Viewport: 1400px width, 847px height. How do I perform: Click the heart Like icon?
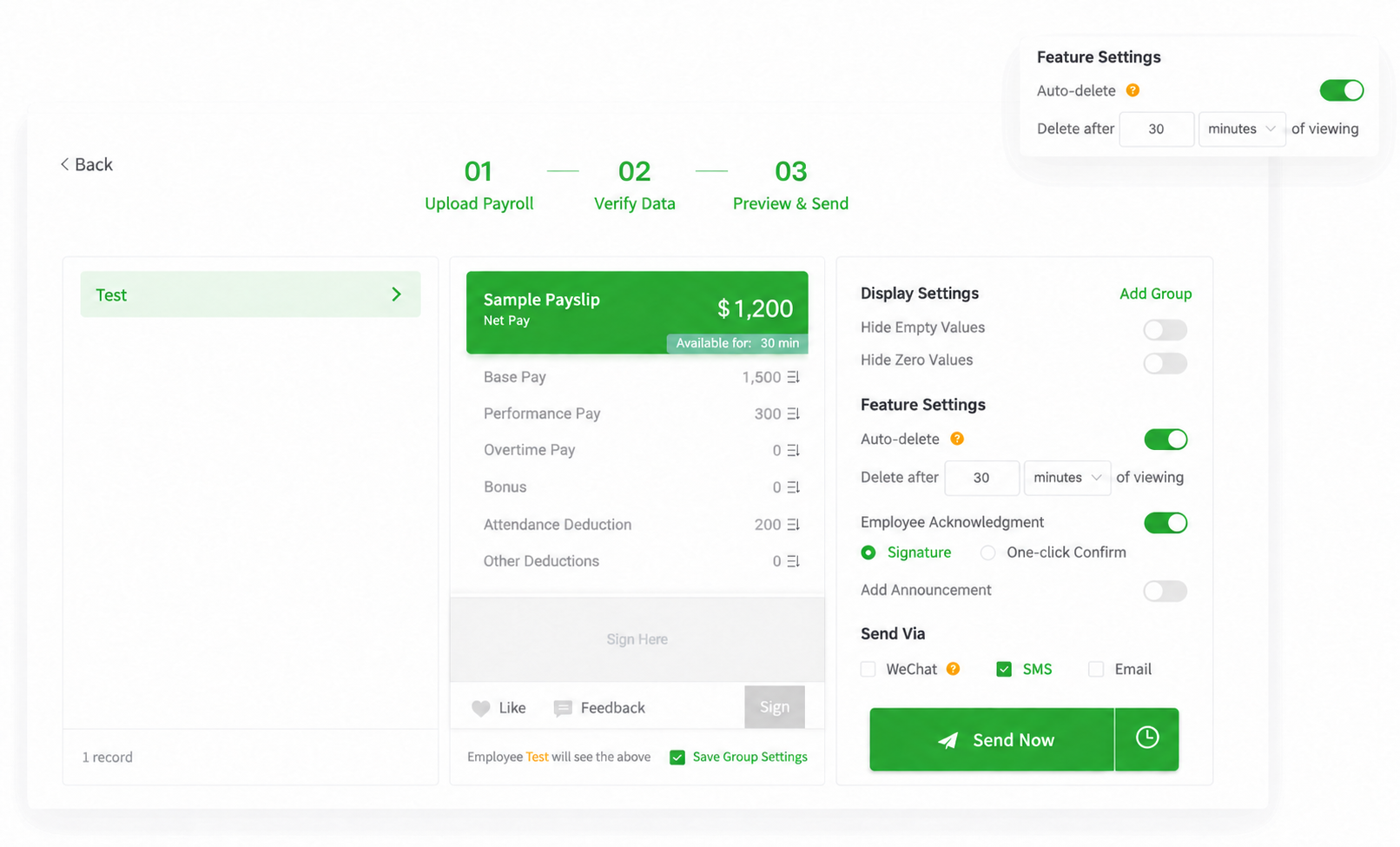tap(480, 708)
